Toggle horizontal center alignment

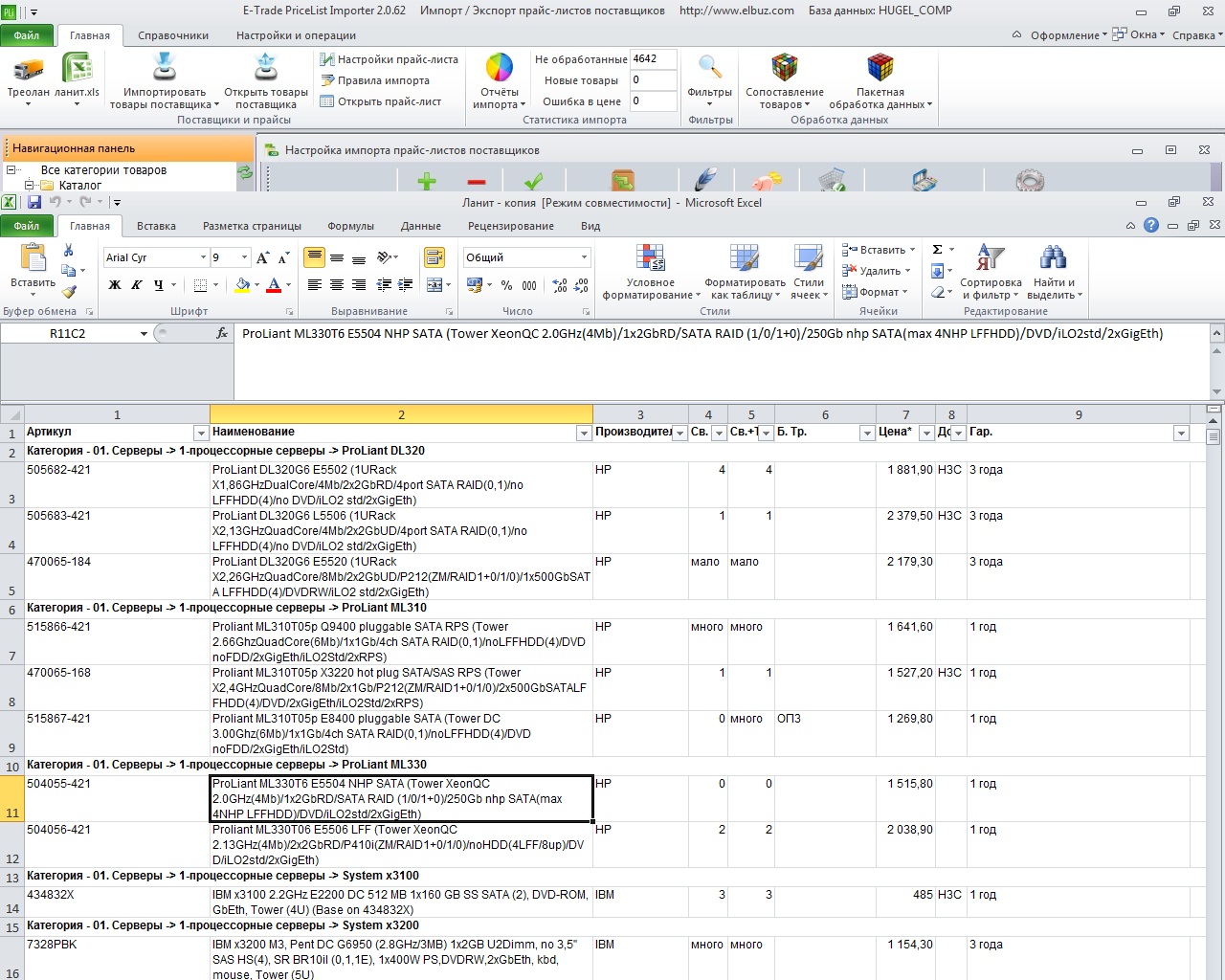(336, 284)
